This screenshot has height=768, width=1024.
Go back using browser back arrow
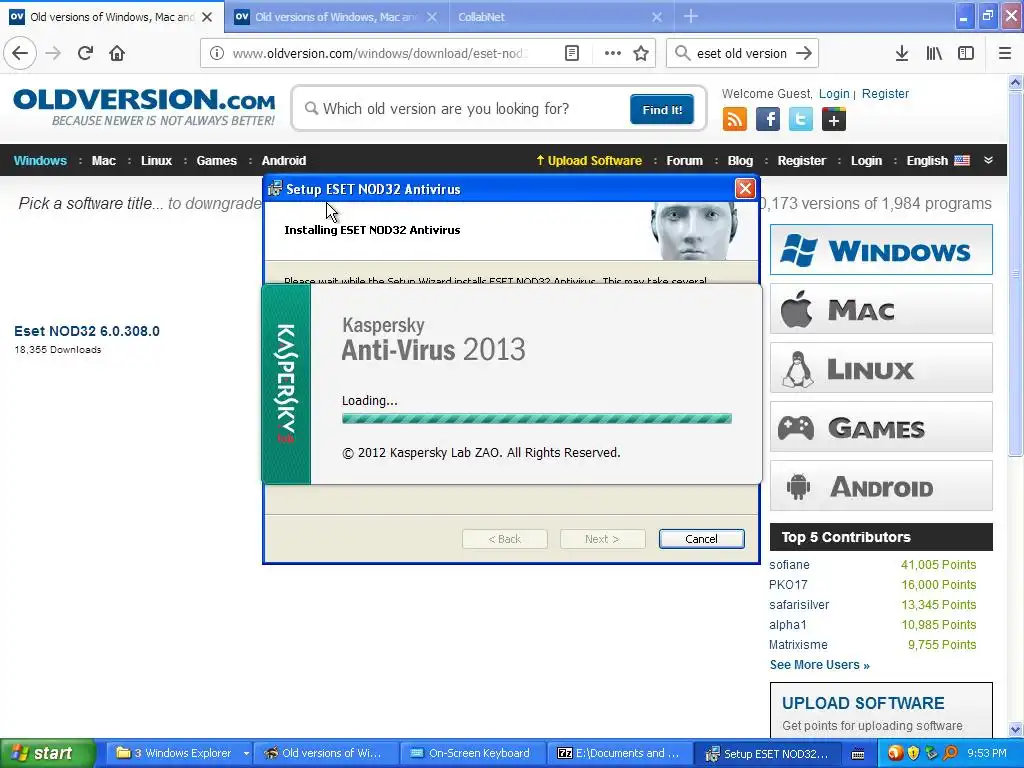pos(20,53)
